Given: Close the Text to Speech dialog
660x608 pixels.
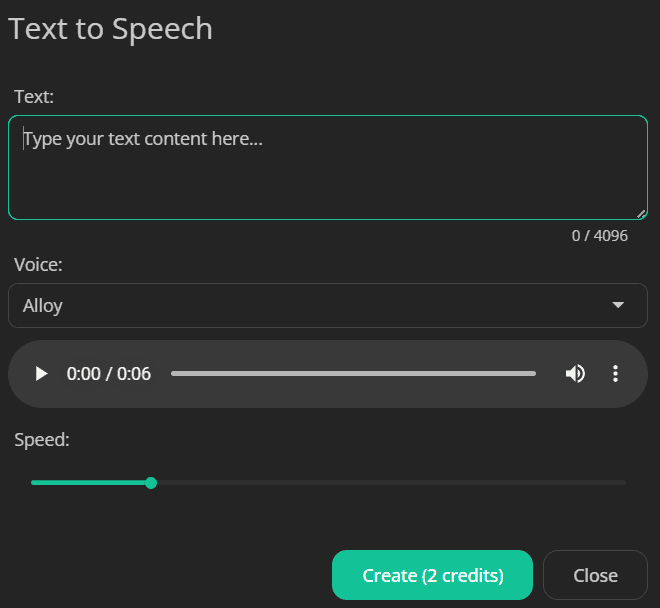Looking at the screenshot, I should pyautogui.click(x=595, y=575).
